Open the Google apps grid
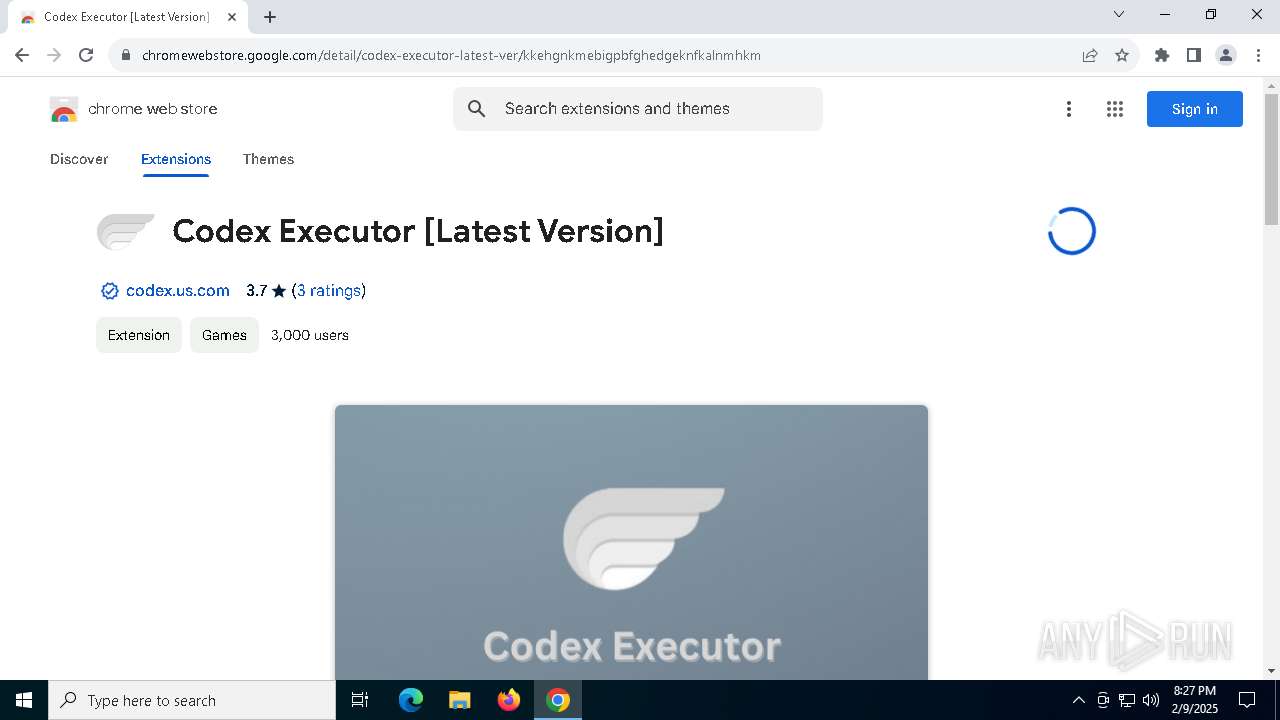 point(1115,109)
